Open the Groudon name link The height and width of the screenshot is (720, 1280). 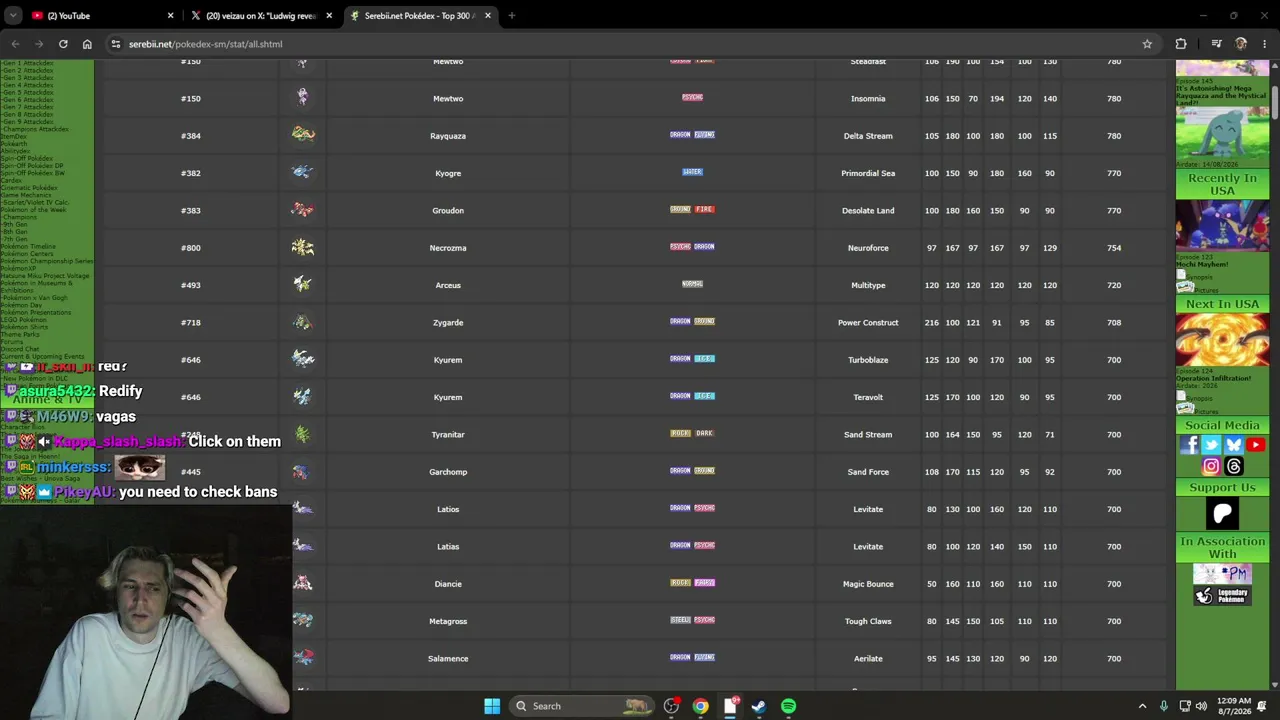pos(448,210)
